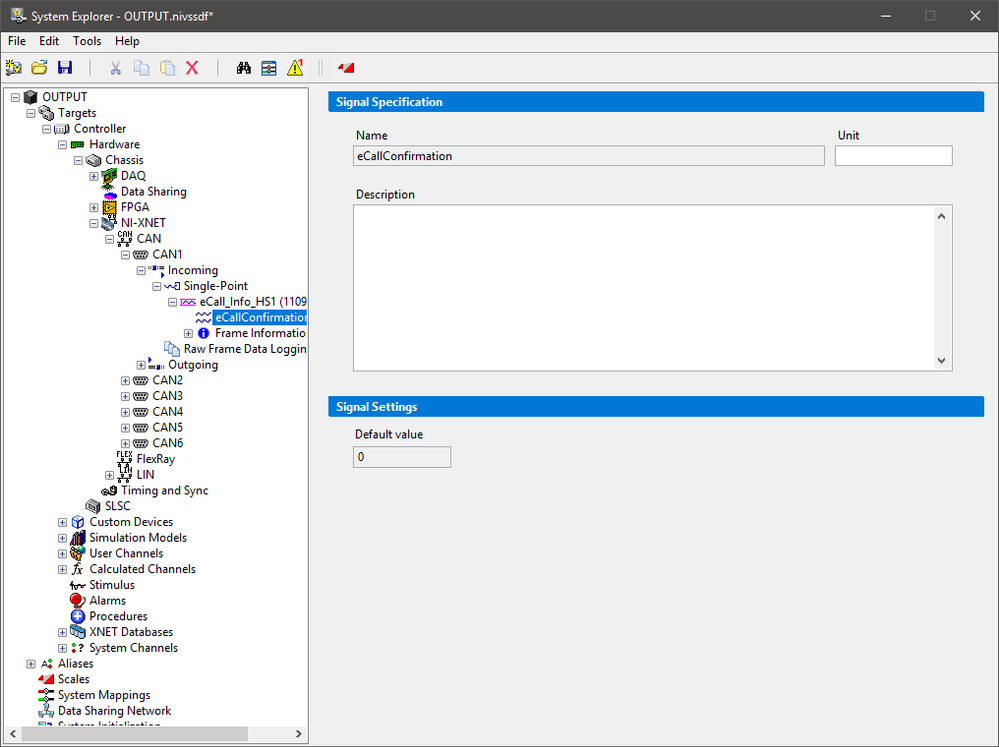The image size is (999, 747).
Task: Collapse the NI-XNET tree node
Action: pos(94,223)
